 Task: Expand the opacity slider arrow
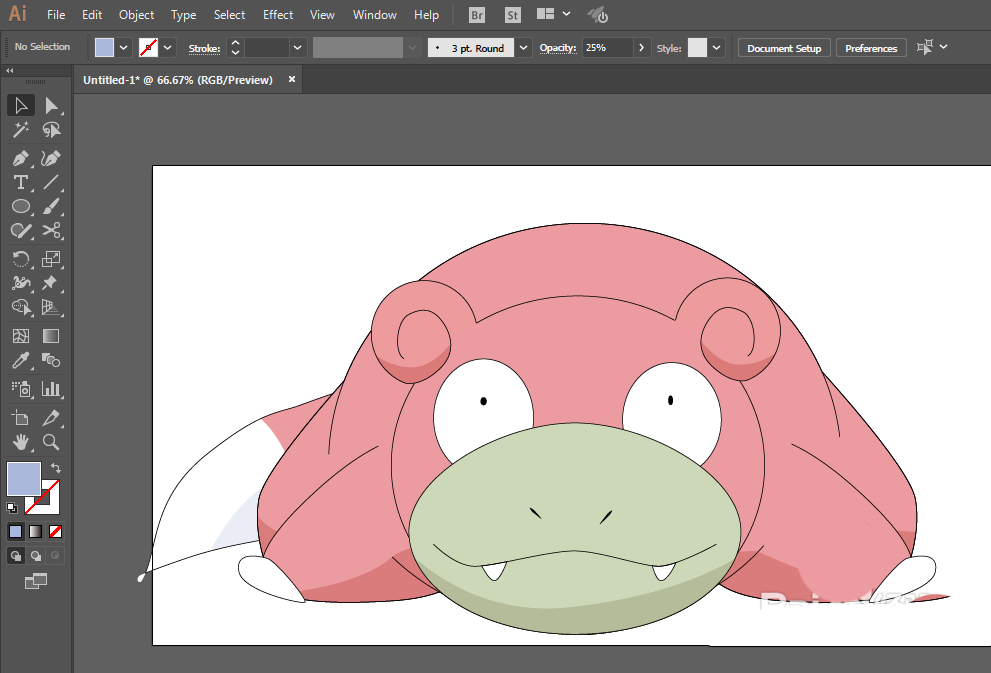(641, 47)
